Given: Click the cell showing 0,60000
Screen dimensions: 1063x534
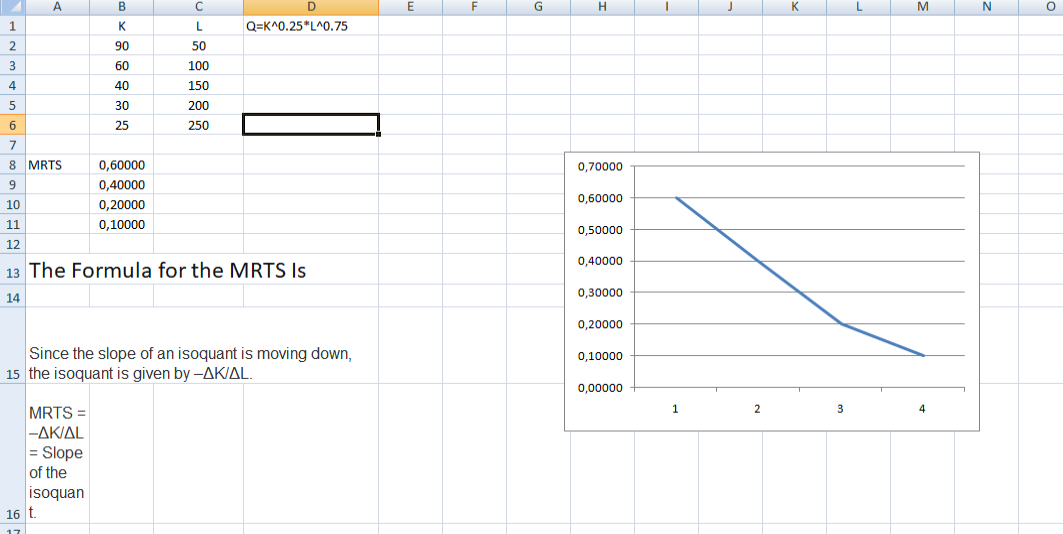Looking at the screenshot, I should (121, 165).
